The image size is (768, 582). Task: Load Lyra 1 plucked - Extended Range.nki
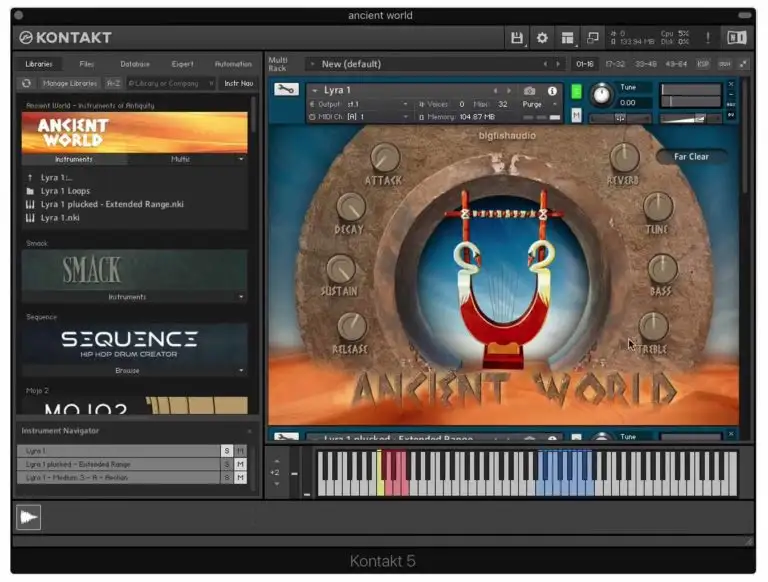point(112,204)
